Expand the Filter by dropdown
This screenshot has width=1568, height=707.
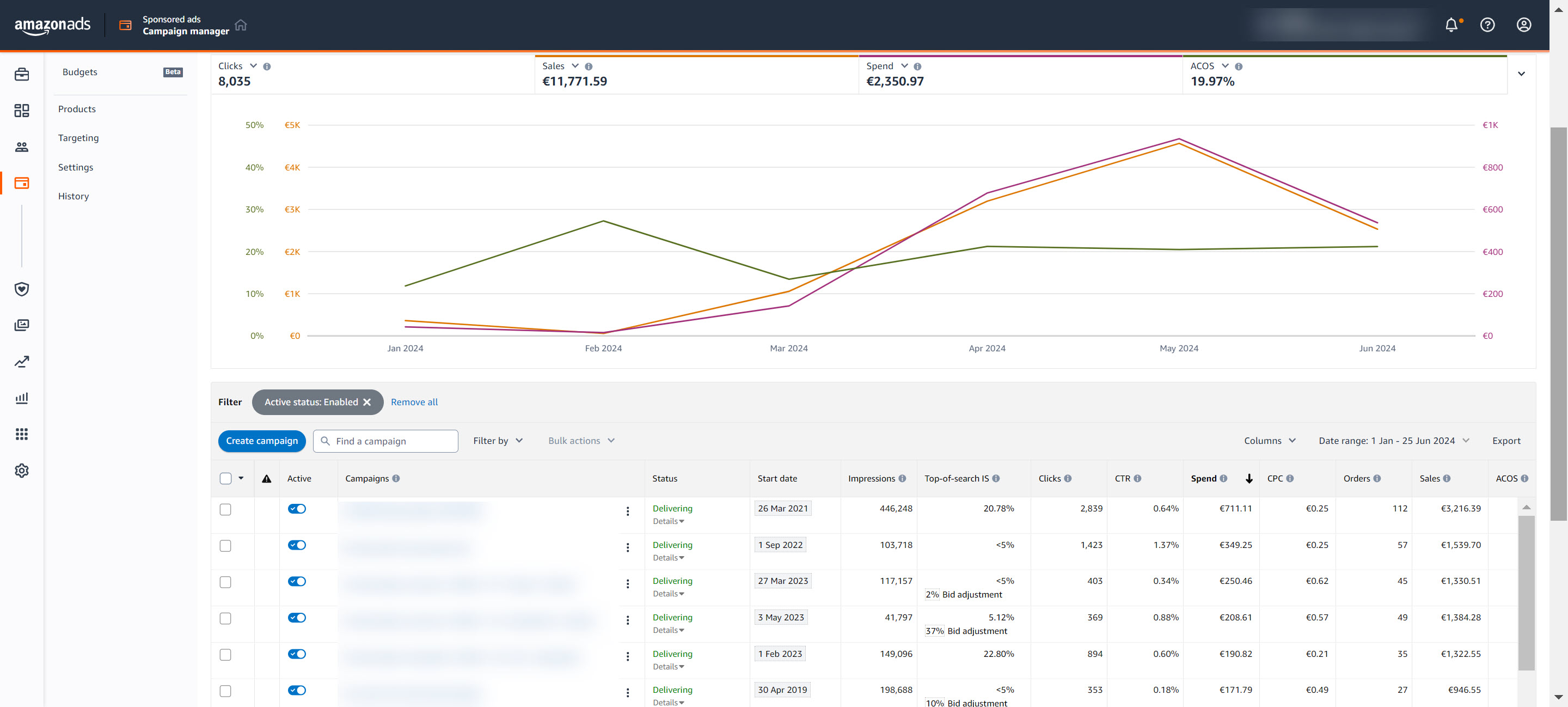[497, 440]
